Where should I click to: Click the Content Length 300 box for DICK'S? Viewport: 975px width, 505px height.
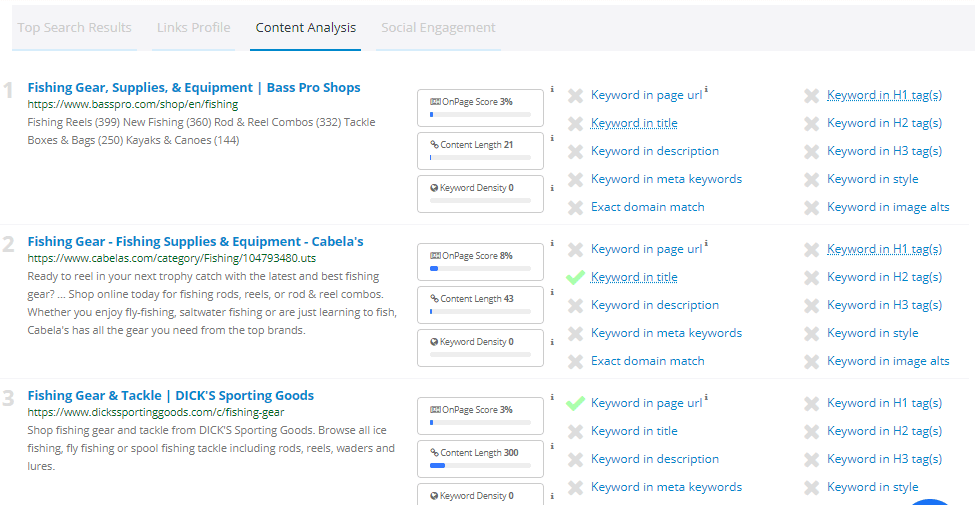click(480, 459)
